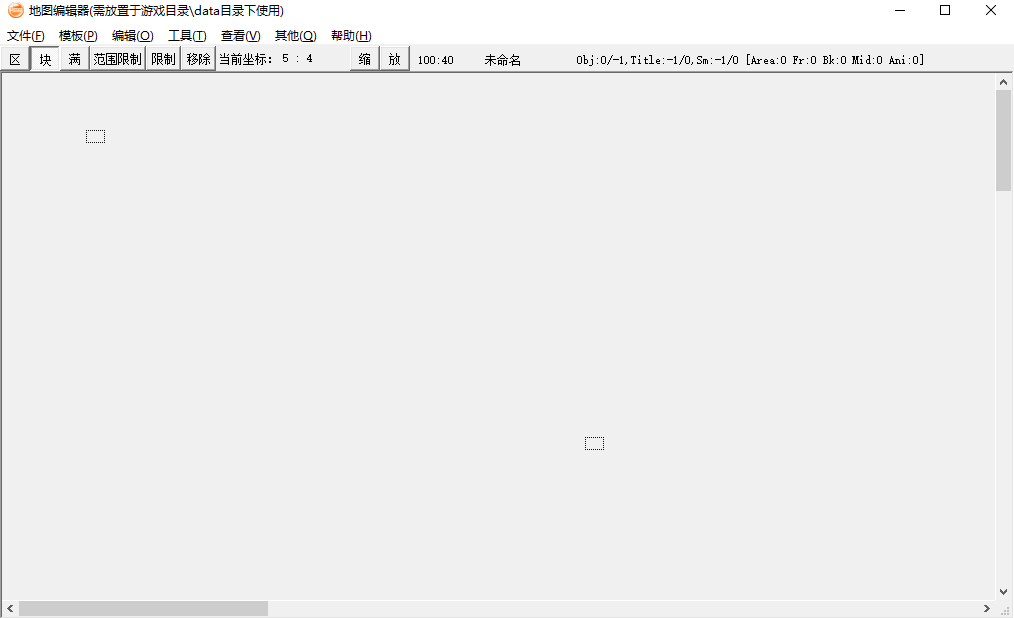Click the vertical scrollbar down arrow

click(x=1003, y=591)
